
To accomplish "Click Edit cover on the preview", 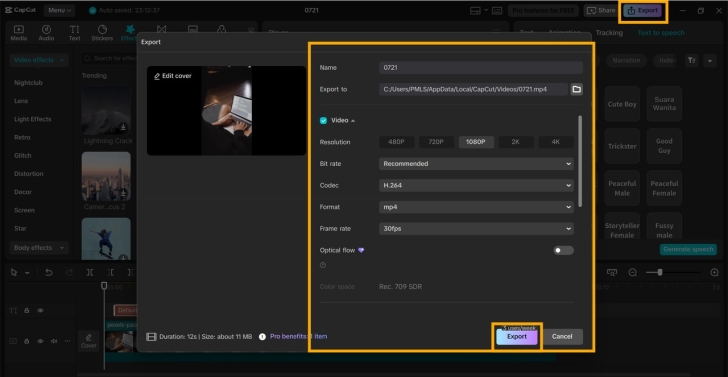I will 173,76.
